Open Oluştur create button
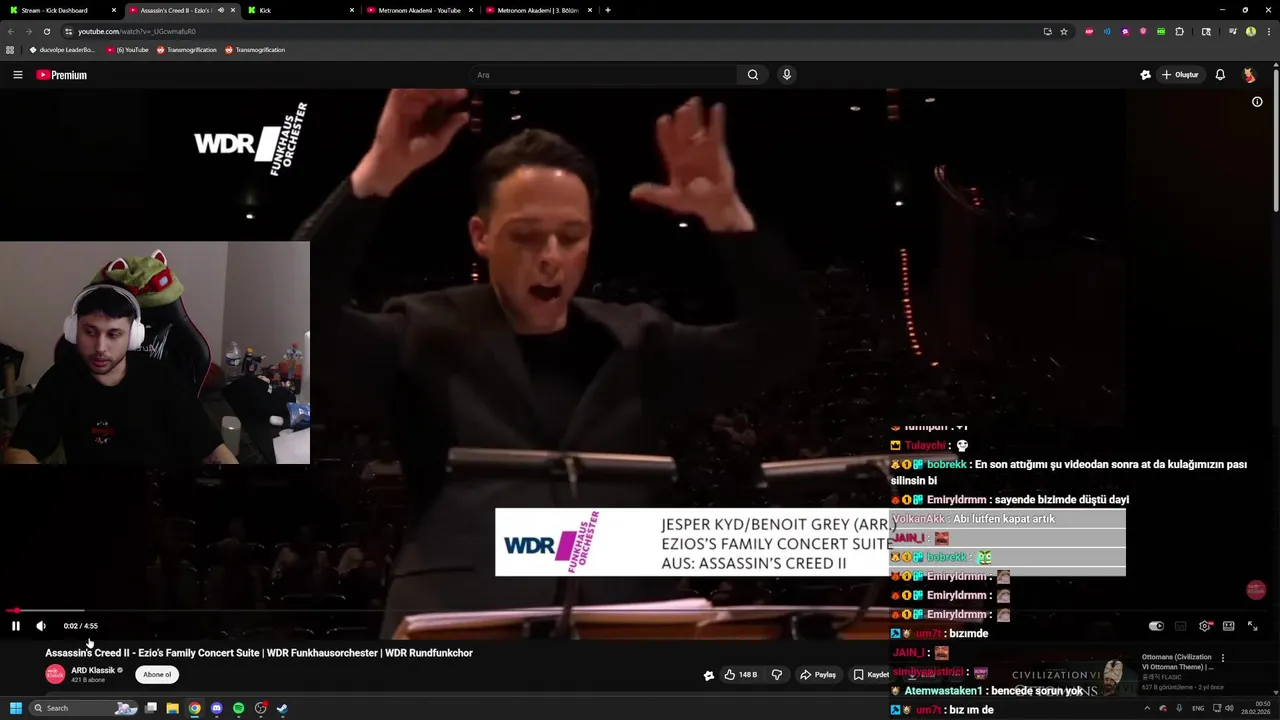The width and height of the screenshot is (1280, 720). pyautogui.click(x=1180, y=75)
